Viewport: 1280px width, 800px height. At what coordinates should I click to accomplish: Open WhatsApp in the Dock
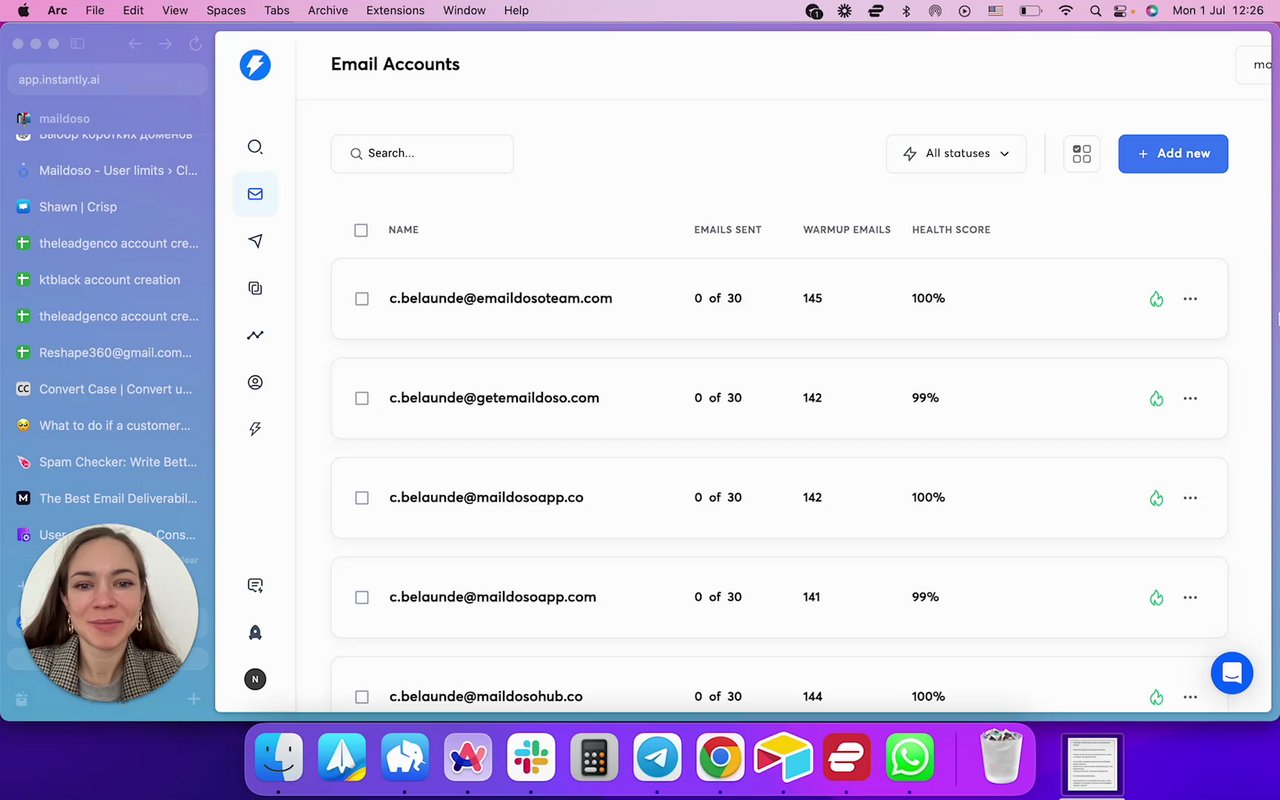point(909,758)
